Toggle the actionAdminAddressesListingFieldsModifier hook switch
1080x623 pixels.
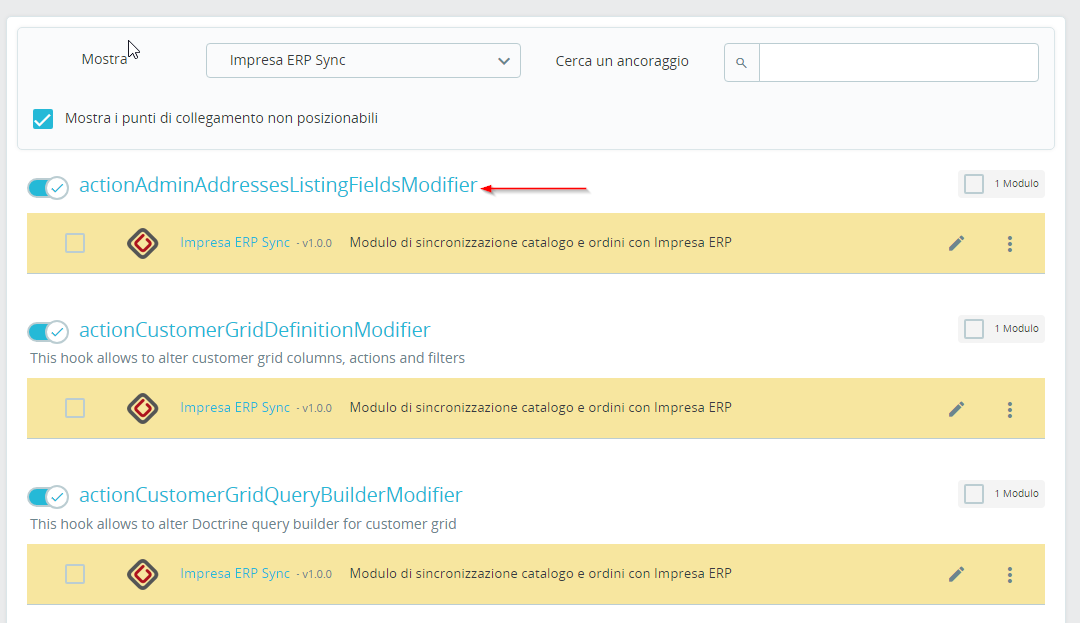point(48,187)
